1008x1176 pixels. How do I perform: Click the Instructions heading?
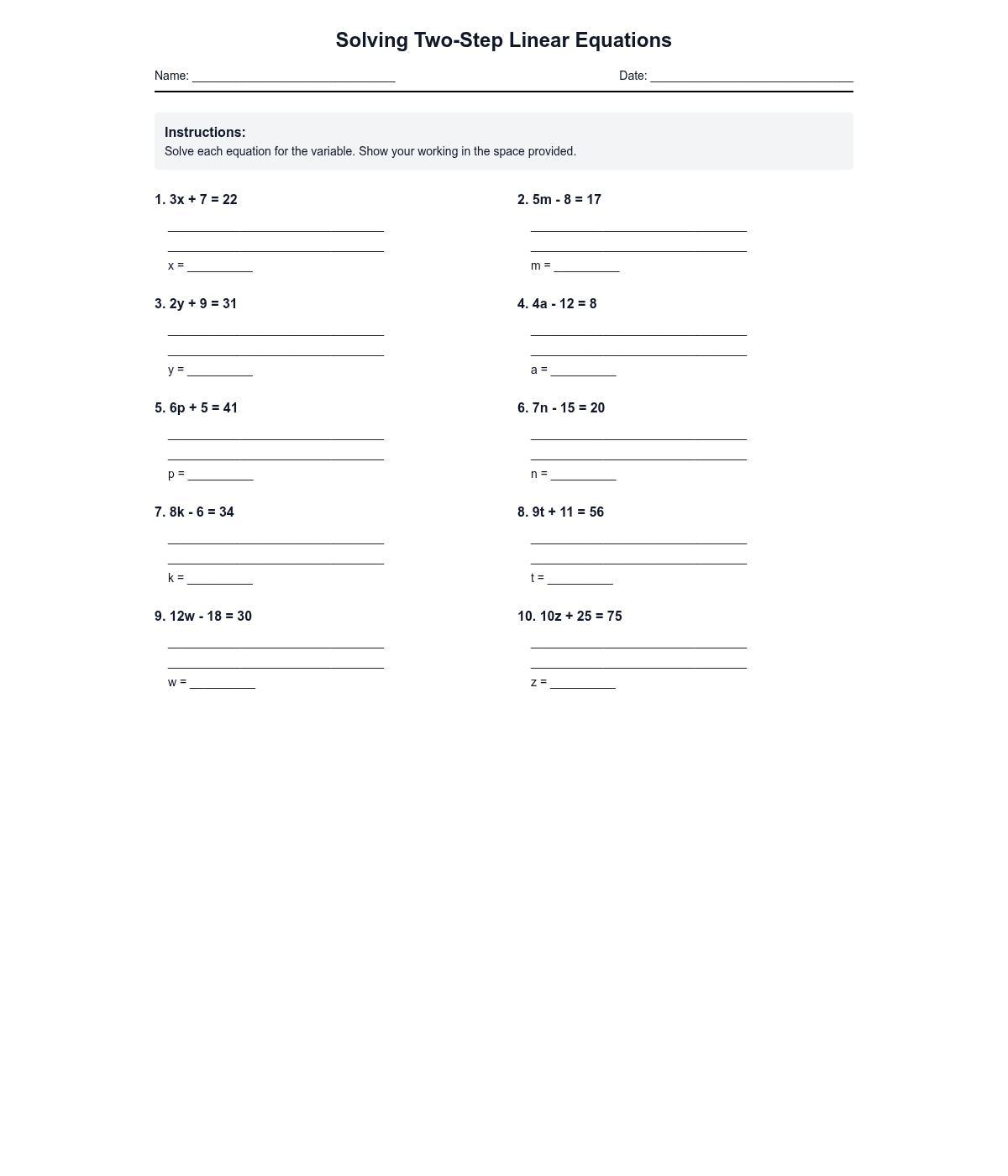[x=205, y=133]
